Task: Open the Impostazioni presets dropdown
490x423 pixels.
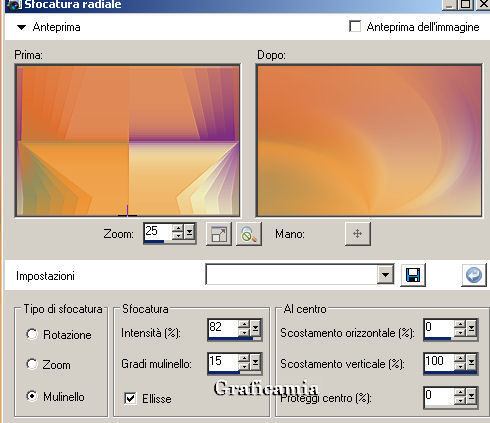Action: [385, 275]
